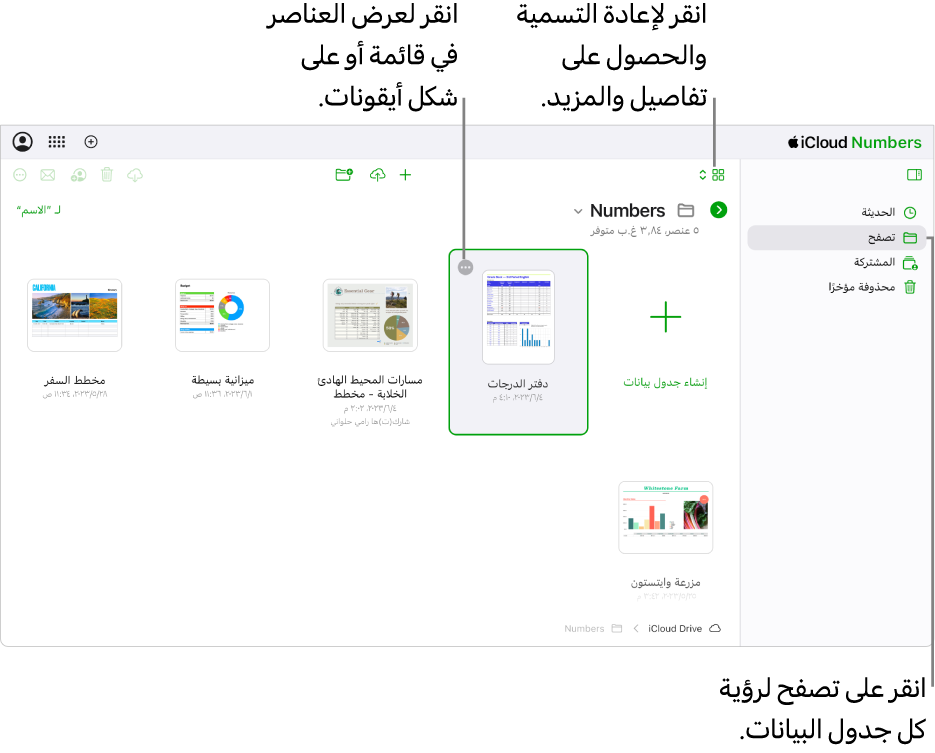Image resolution: width=935 pixels, height=753 pixels.
Task: Click the trash delete icon in toolbar
Action: pyautogui.click(x=107, y=175)
